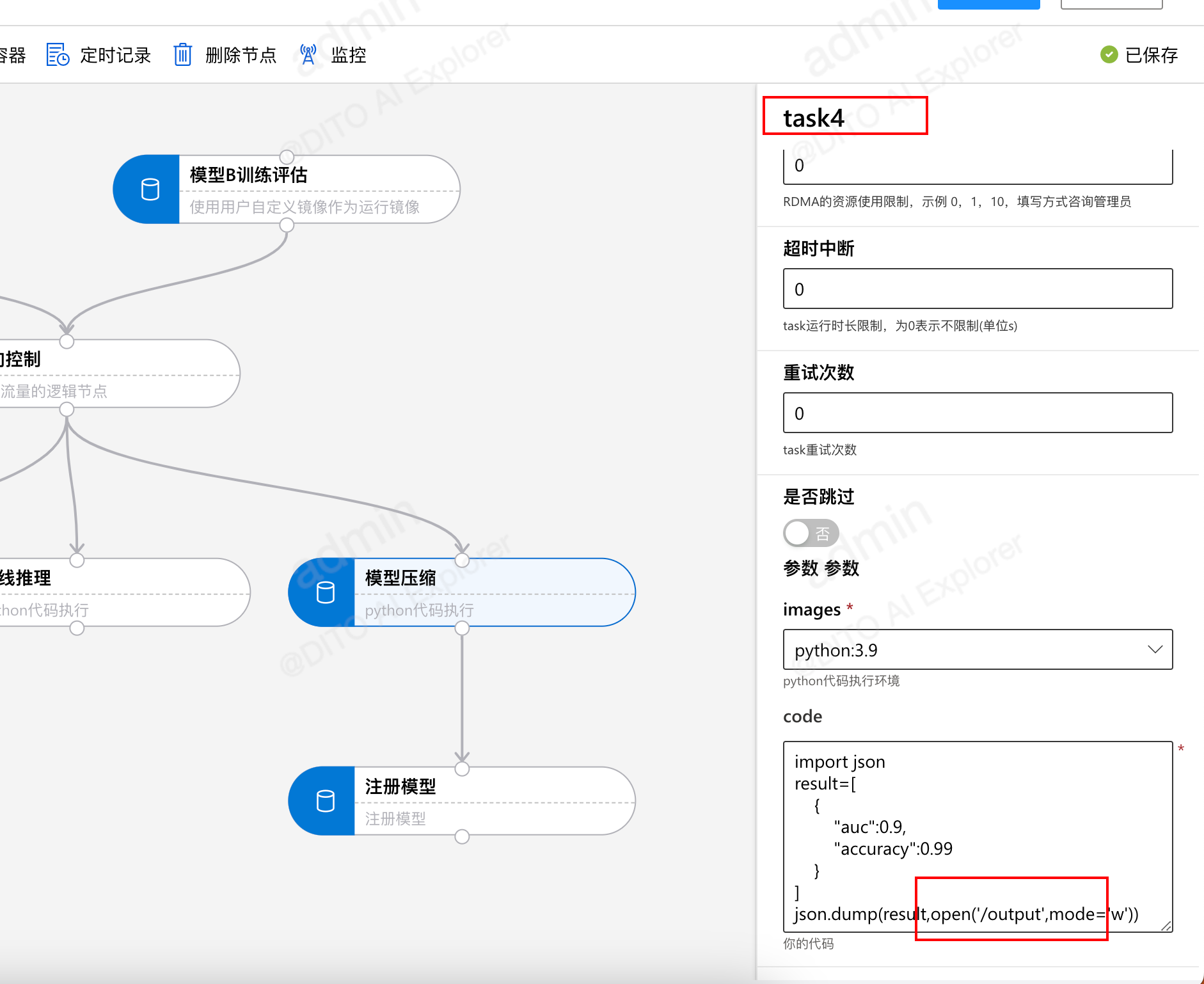Click the RDMA resource limit input field

pos(978,166)
